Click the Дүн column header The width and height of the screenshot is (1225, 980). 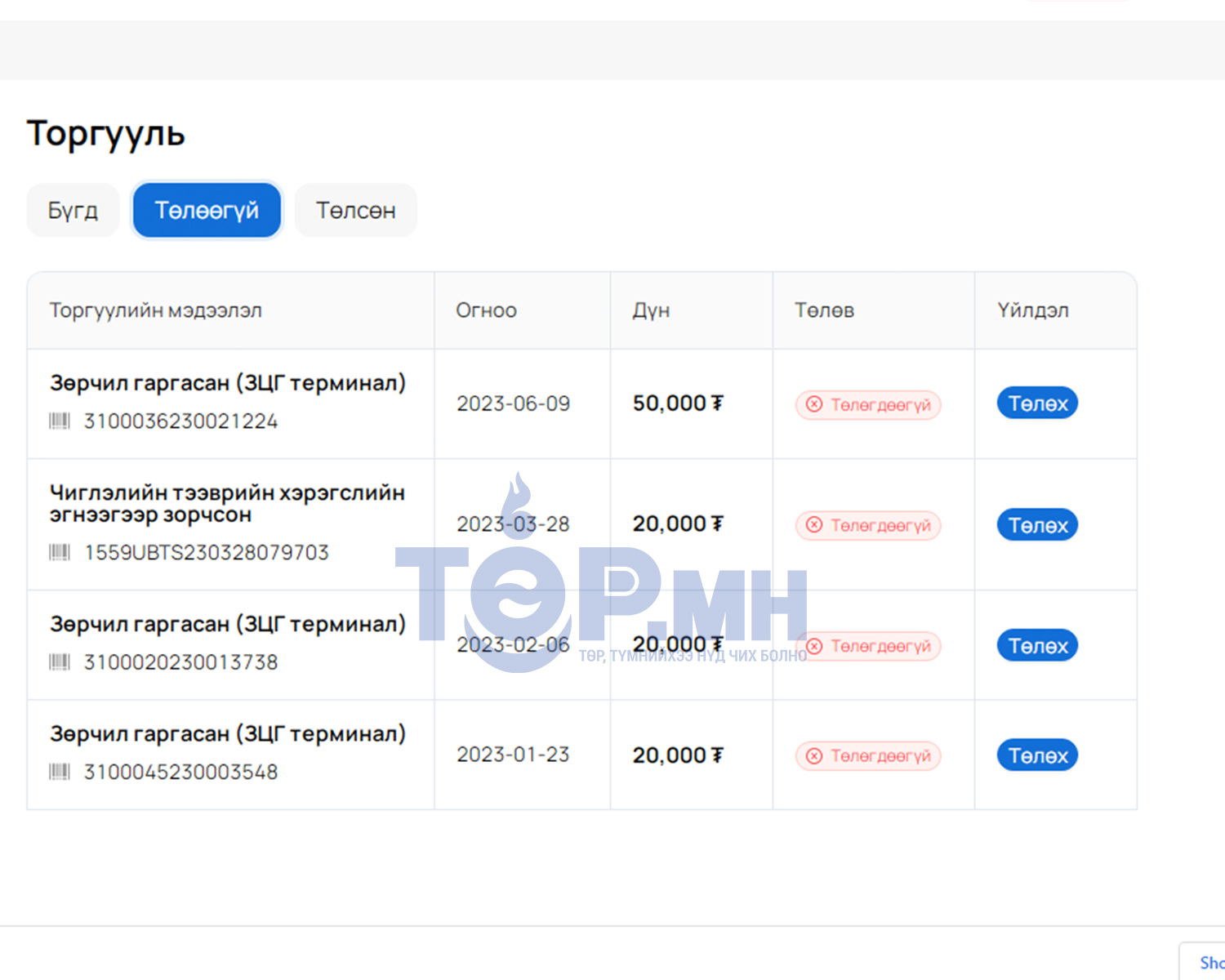pyautogui.click(x=651, y=310)
